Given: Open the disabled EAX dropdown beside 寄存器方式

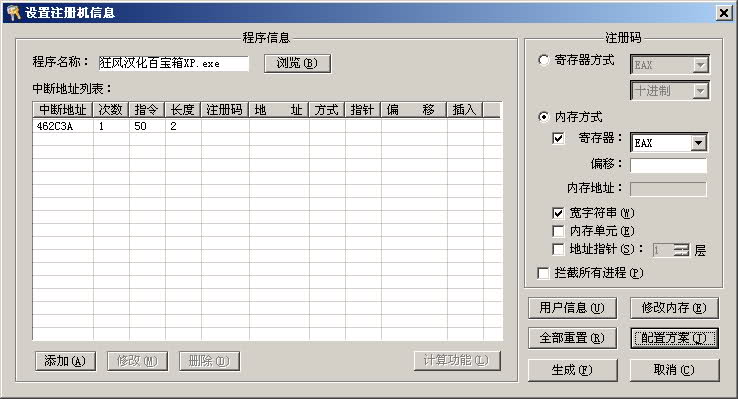Looking at the screenshot, I should [x=700, y=65].
